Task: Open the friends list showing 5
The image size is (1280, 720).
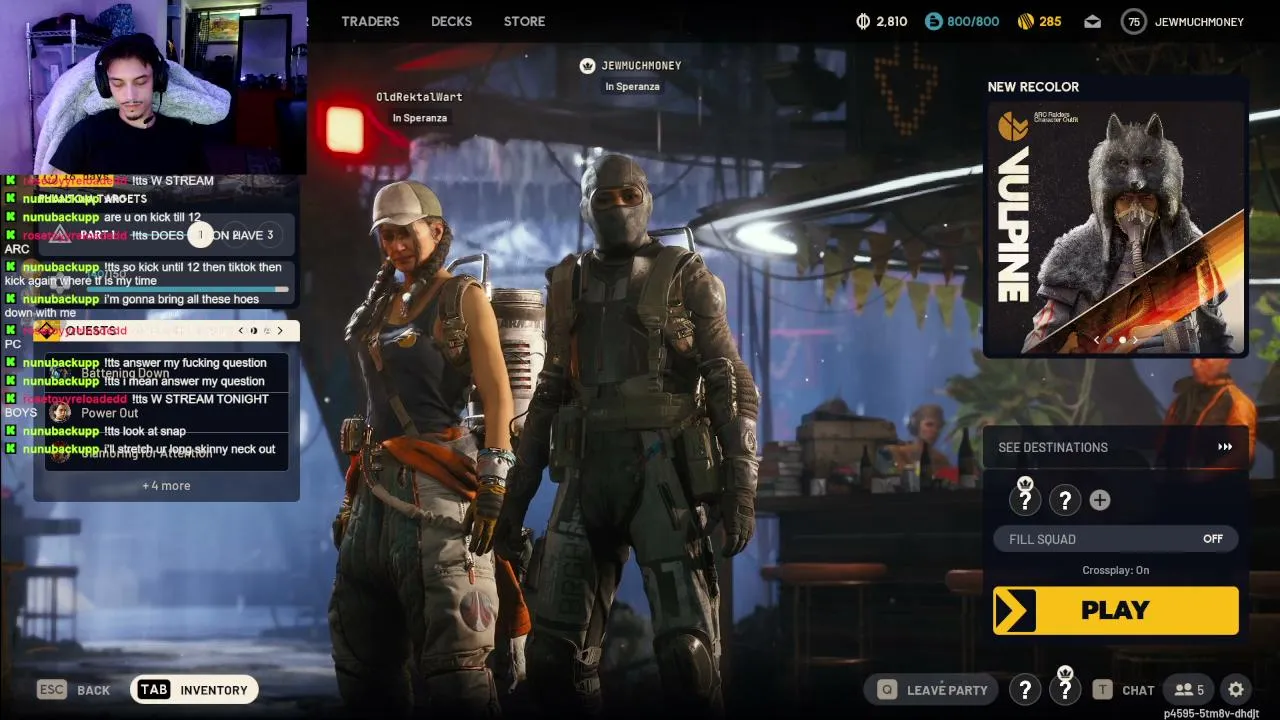Action: click(1189, 690)
